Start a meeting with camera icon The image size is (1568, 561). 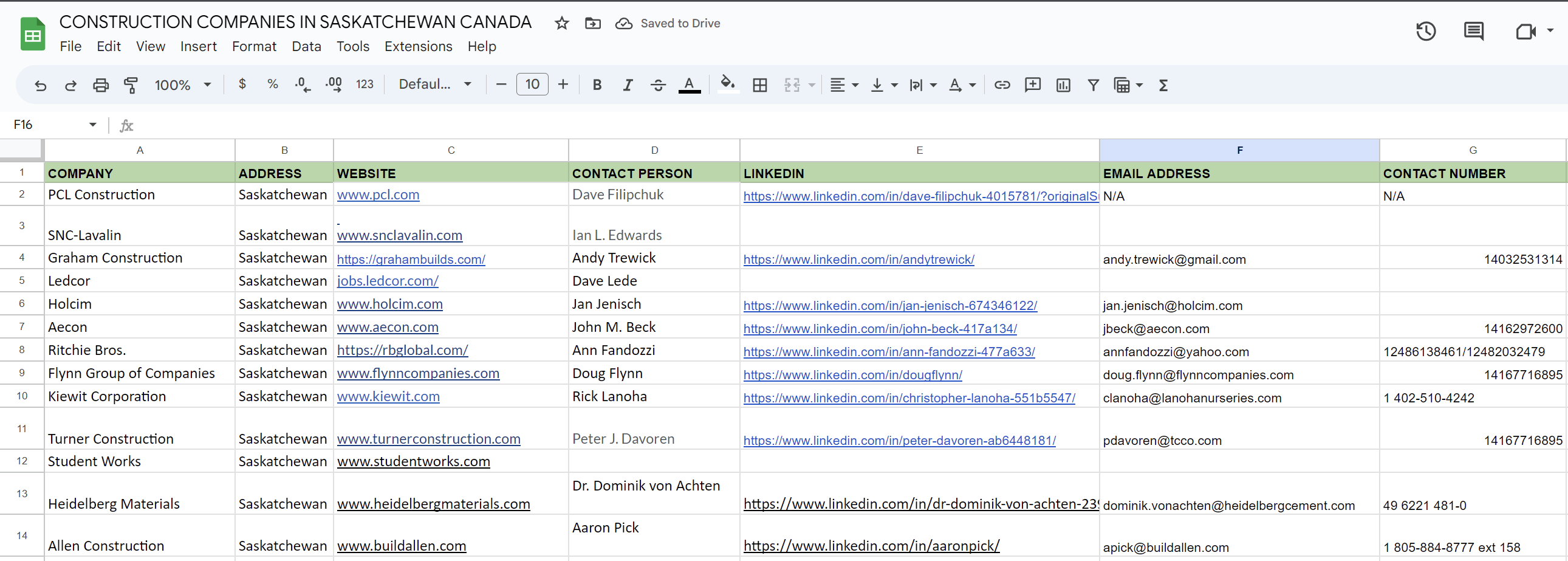tap(1525, 32)
